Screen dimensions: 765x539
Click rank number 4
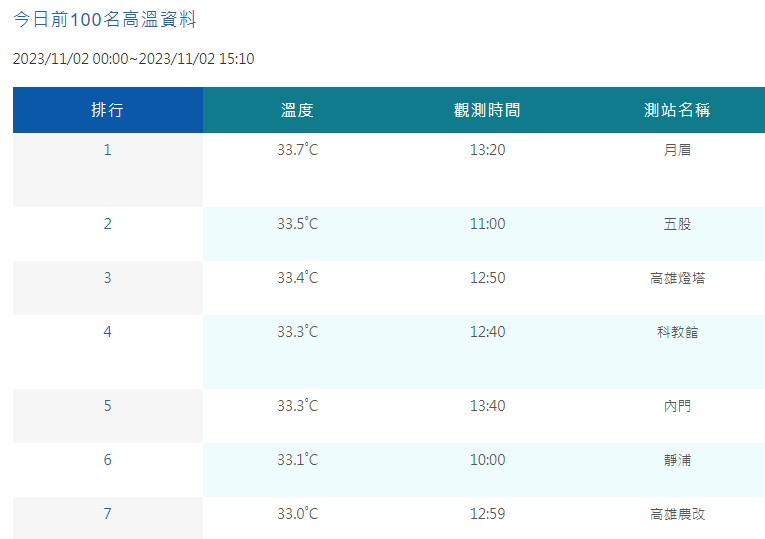coord(107,332)
